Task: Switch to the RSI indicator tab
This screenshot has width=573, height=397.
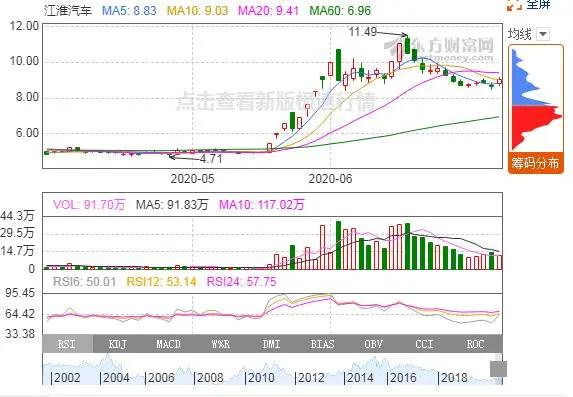Action: pyautogui.click(x=68, y=344)
